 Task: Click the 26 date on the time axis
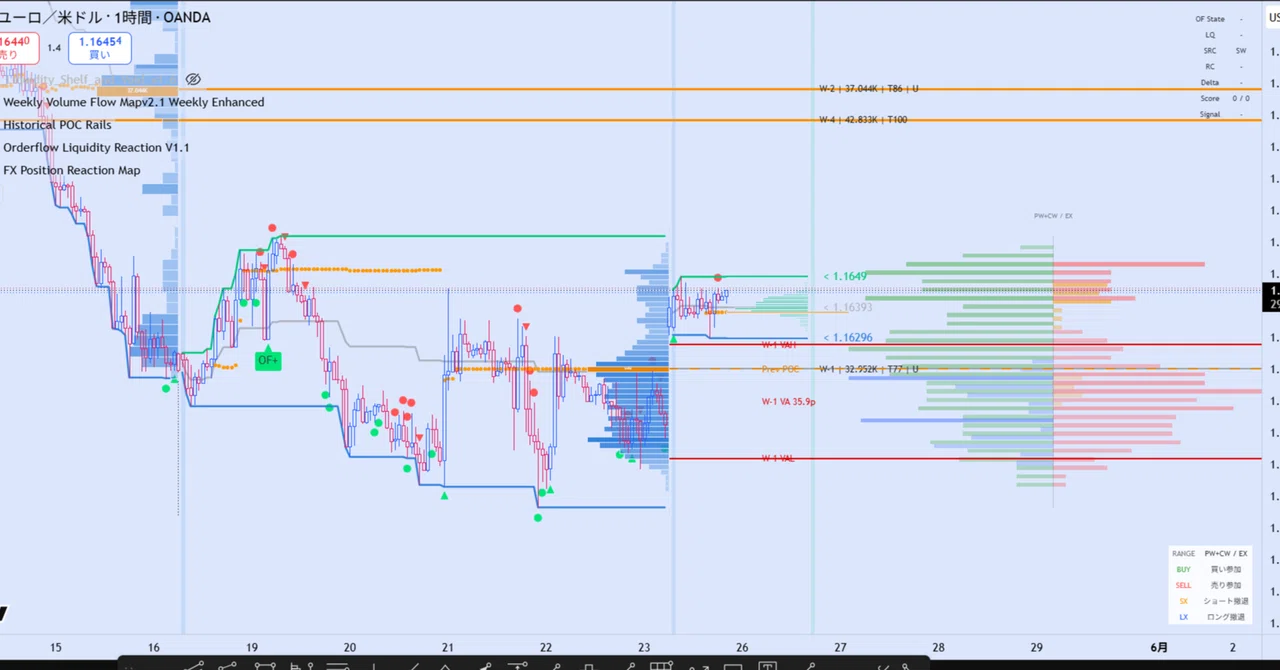point(742,648)
